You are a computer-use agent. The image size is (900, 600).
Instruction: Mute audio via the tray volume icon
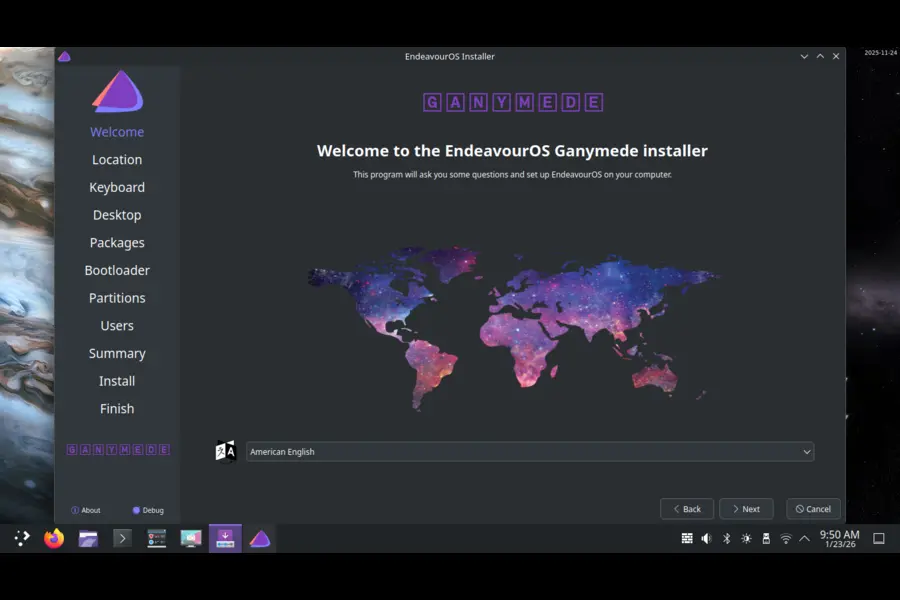pos(706,538)
